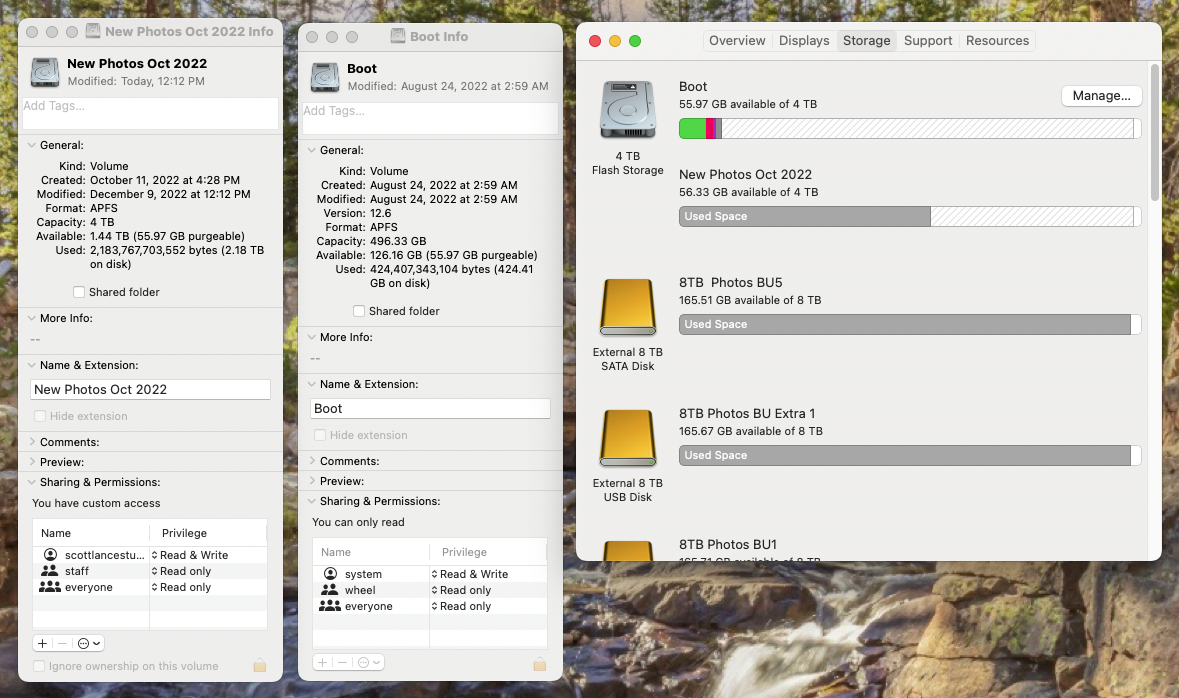Switch to the Support tab
Viewport: 1179px width, 698px height.
coord(928,41)
